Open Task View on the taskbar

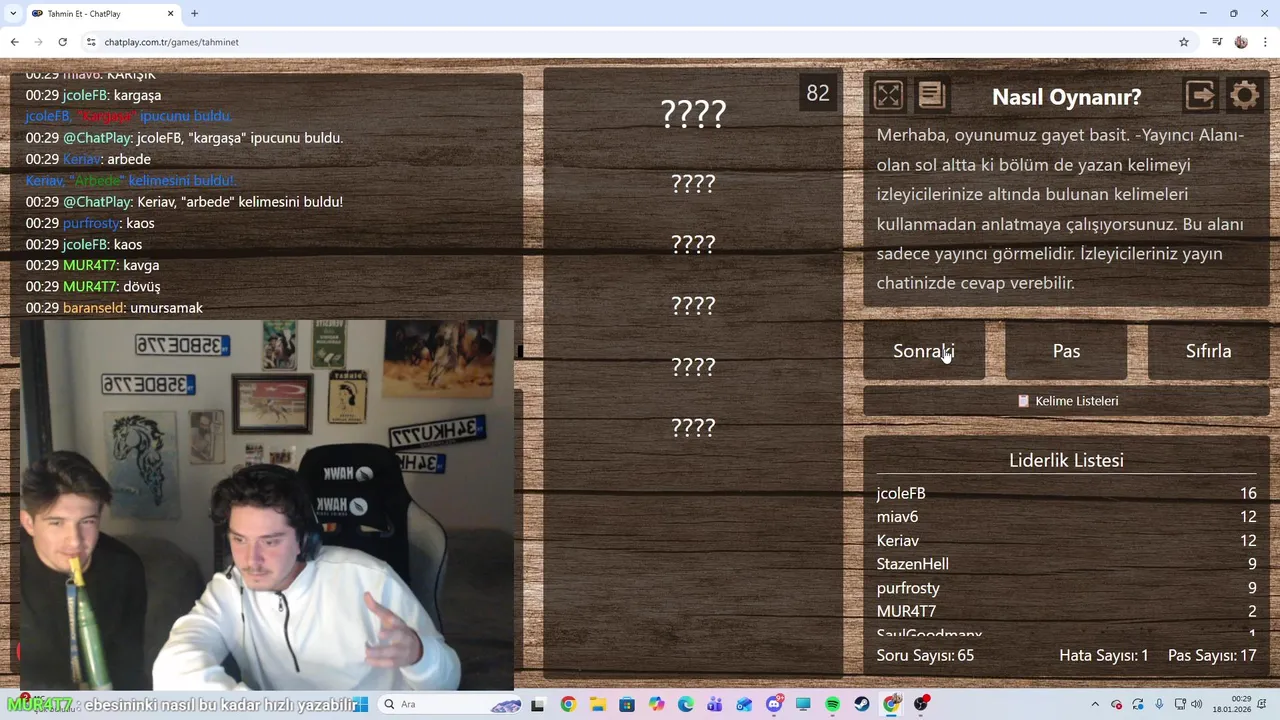pyautogui.click(x=538, y=705)
